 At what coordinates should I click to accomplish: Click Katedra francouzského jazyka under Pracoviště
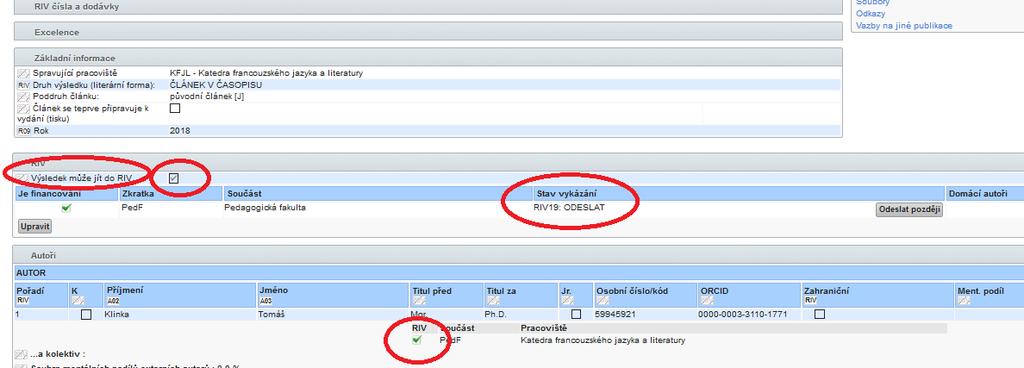(603, 340)
